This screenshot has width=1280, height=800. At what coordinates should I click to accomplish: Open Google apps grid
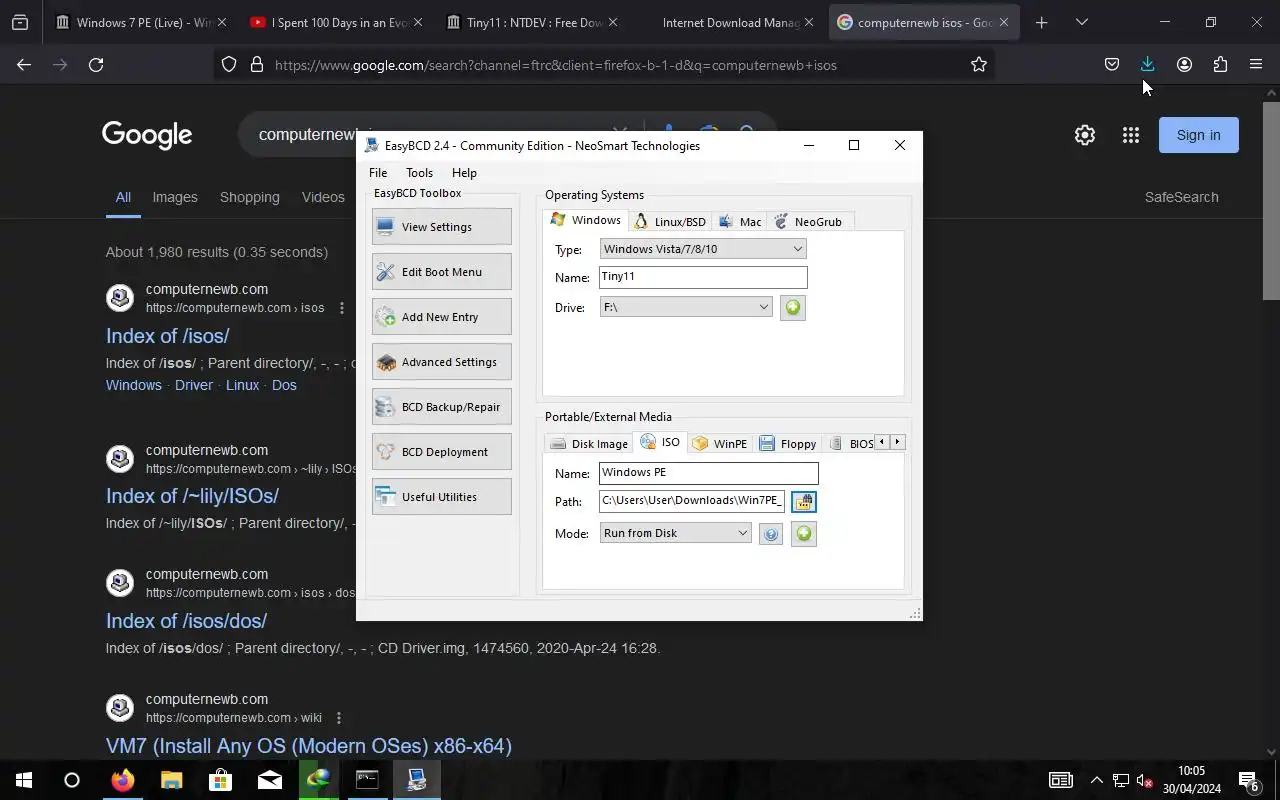pyautogui.click(x=1131, y=135)
